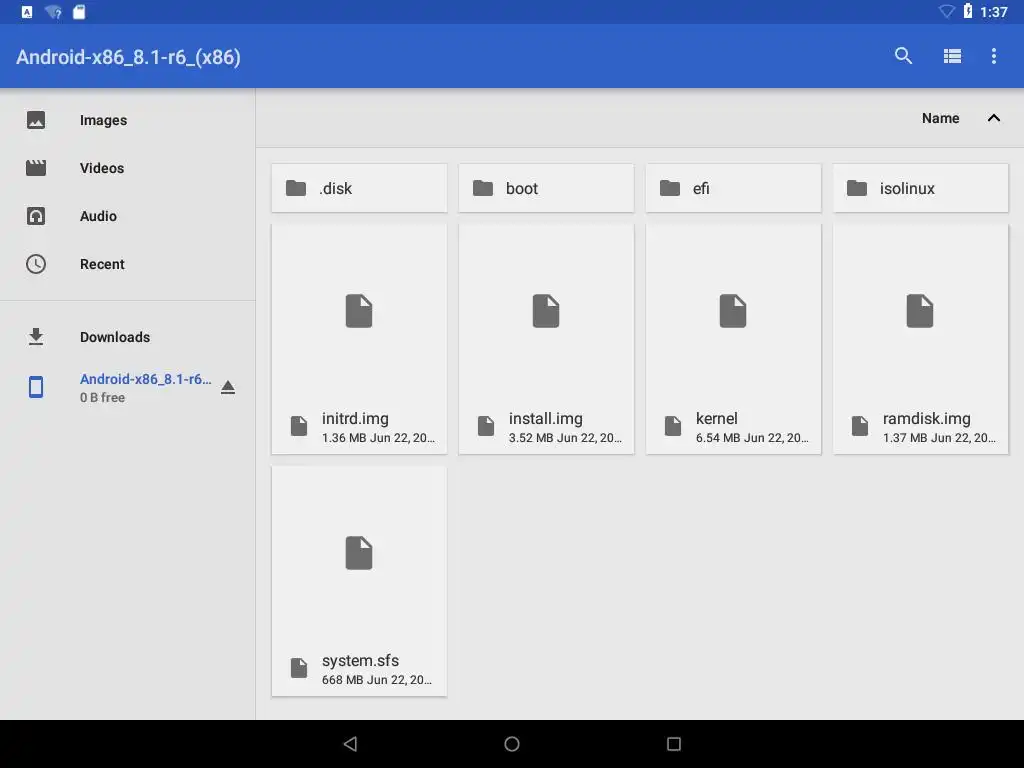Click the Audio headphones icon
Screen dimensions: 1024x768
point(36,216)
